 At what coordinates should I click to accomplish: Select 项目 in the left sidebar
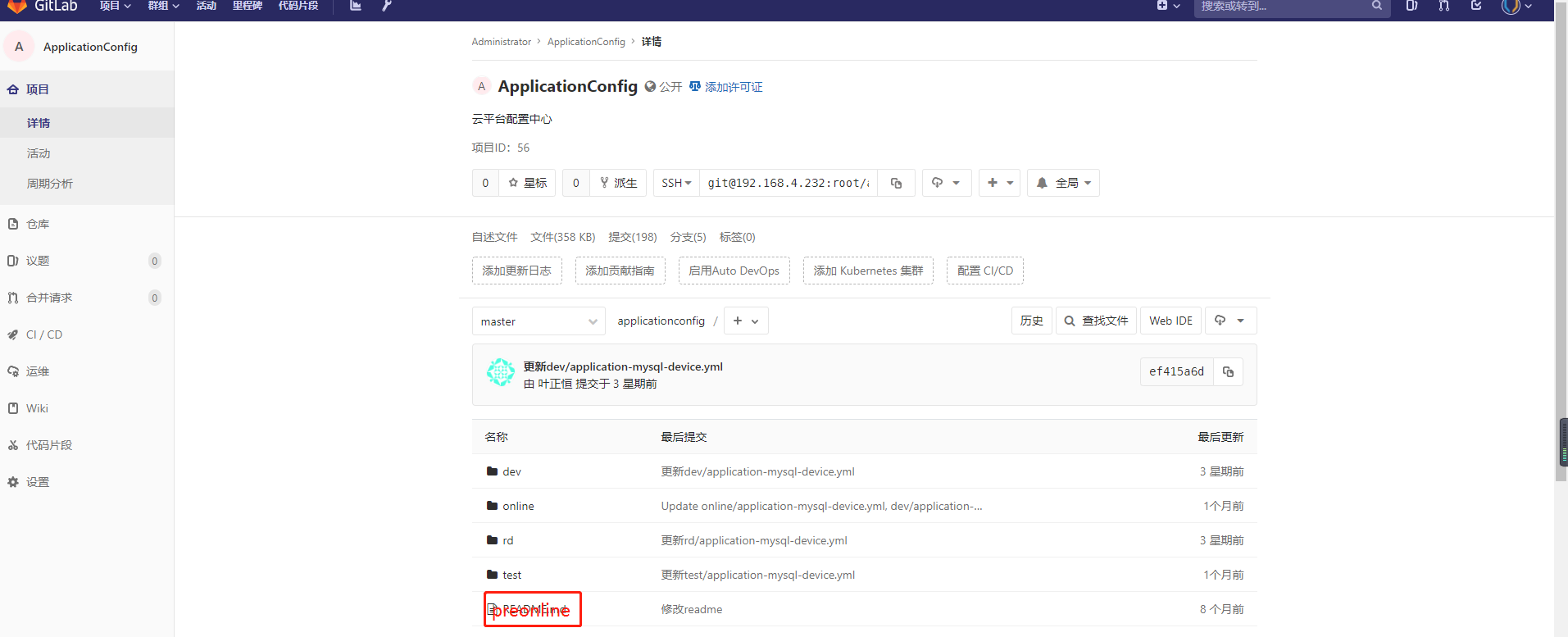coord(87,89)
